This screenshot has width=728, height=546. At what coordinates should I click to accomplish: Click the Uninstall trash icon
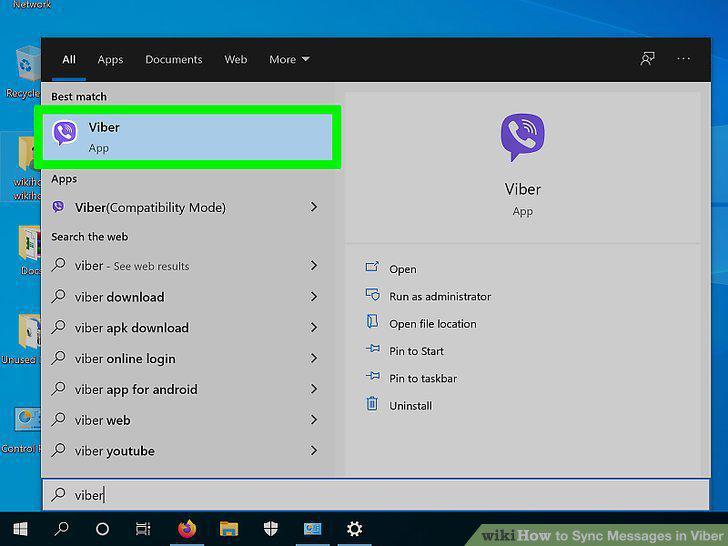pyautogui.click(x=372, y=403)
